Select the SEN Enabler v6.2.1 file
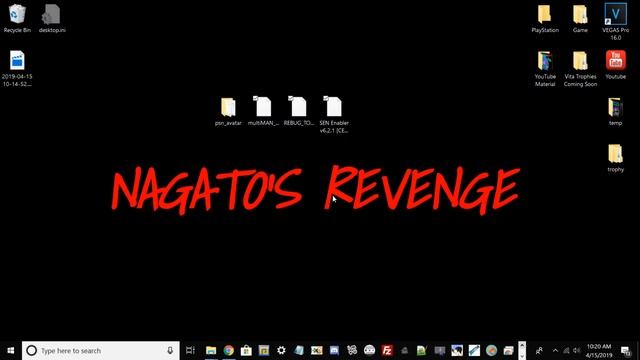Image resolution: width=640 pixels, height=360 pixels. pos(334,115)
